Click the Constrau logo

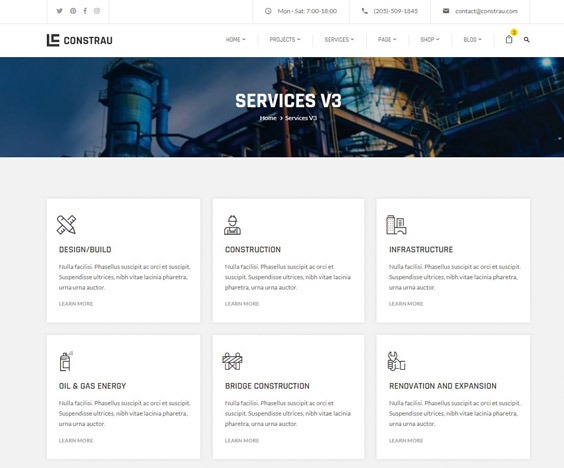(x=79, y=40)
